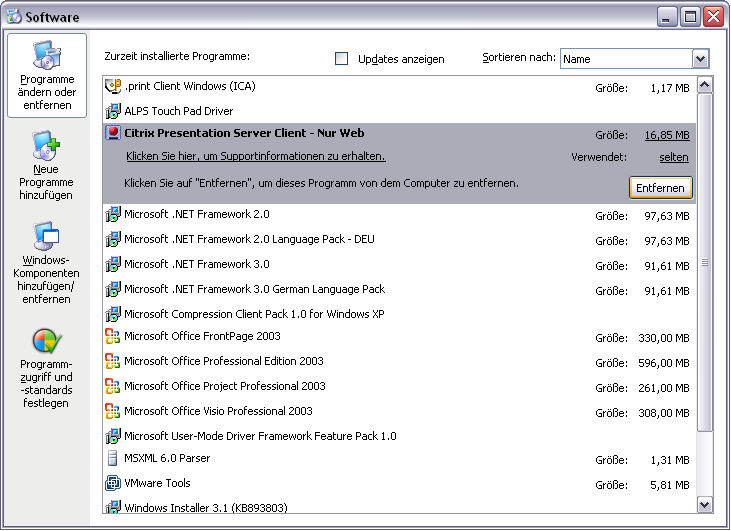Image resolution: width=731 pixels, height=531 pixels.
Task: Close the Software window
Action: tap(713, 17)
